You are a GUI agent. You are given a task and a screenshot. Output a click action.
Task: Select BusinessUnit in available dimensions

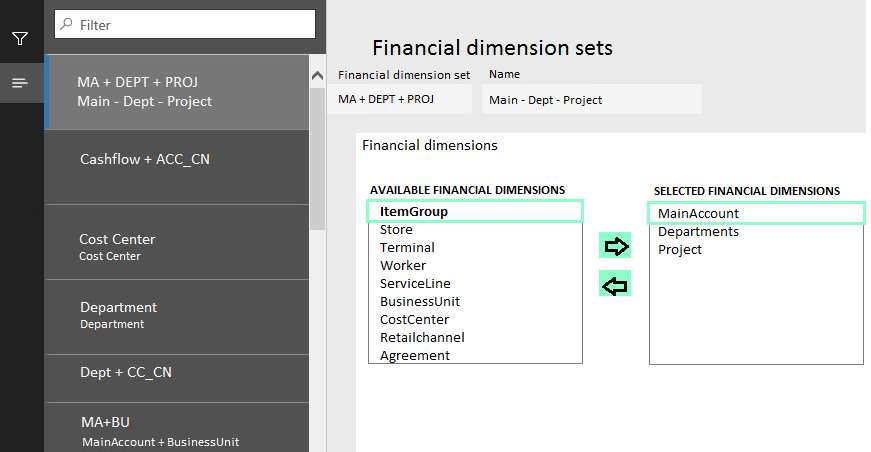tap(420, 301)
